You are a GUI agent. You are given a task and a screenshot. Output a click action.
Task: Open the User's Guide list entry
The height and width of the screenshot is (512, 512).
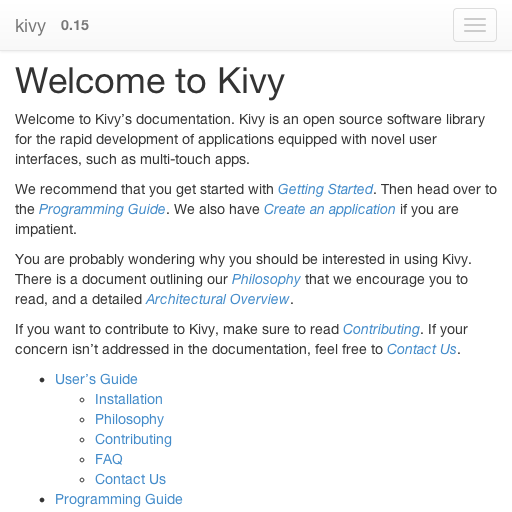pyautogui.click(x=96, y=379)
